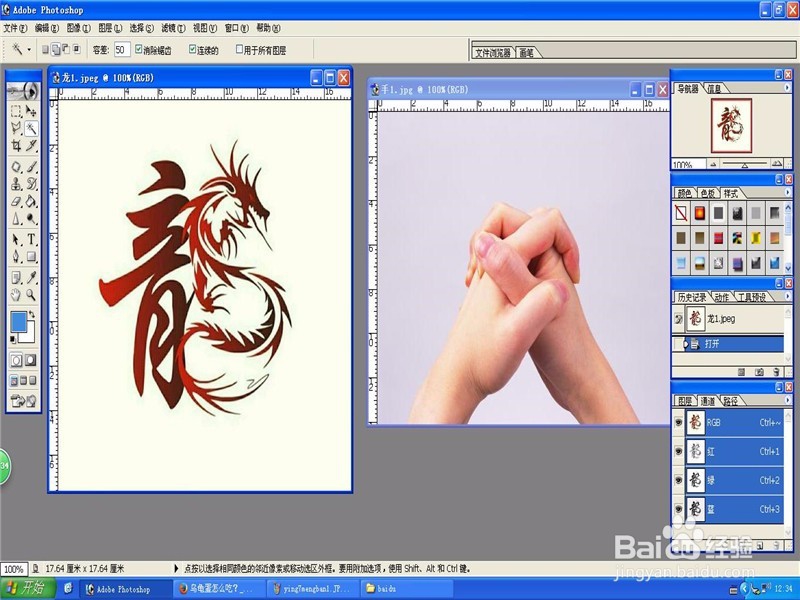Select the Rectangular Marquee tool

coord(16,111)
